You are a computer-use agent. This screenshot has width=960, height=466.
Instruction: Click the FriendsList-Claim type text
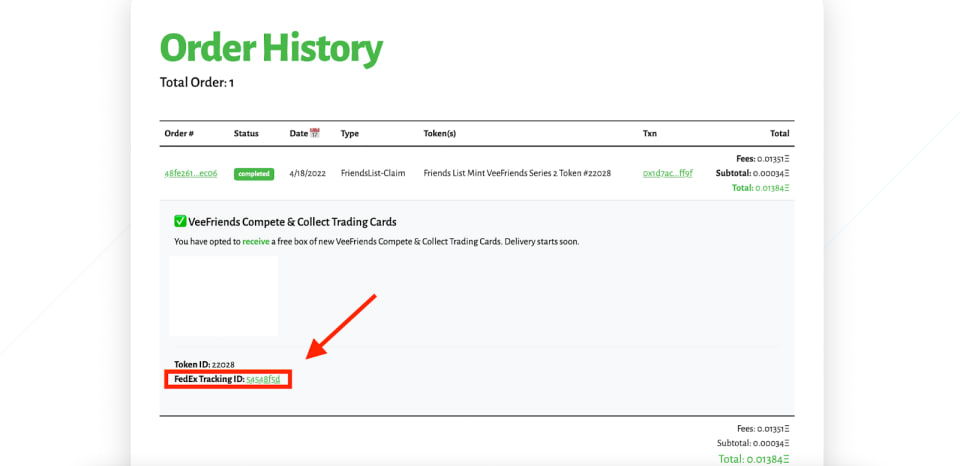coord(373,173)
